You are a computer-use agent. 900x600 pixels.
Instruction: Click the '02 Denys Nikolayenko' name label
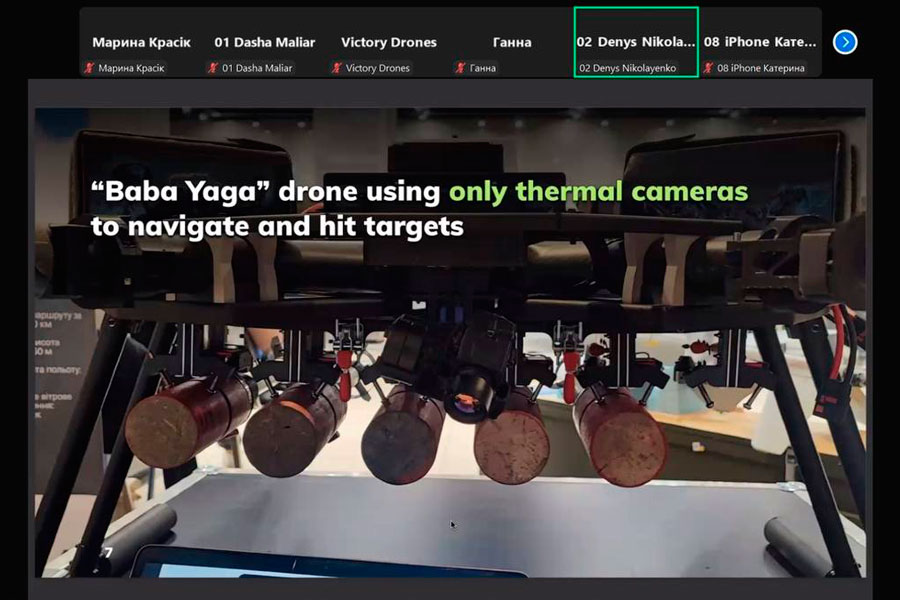(627, 68)
